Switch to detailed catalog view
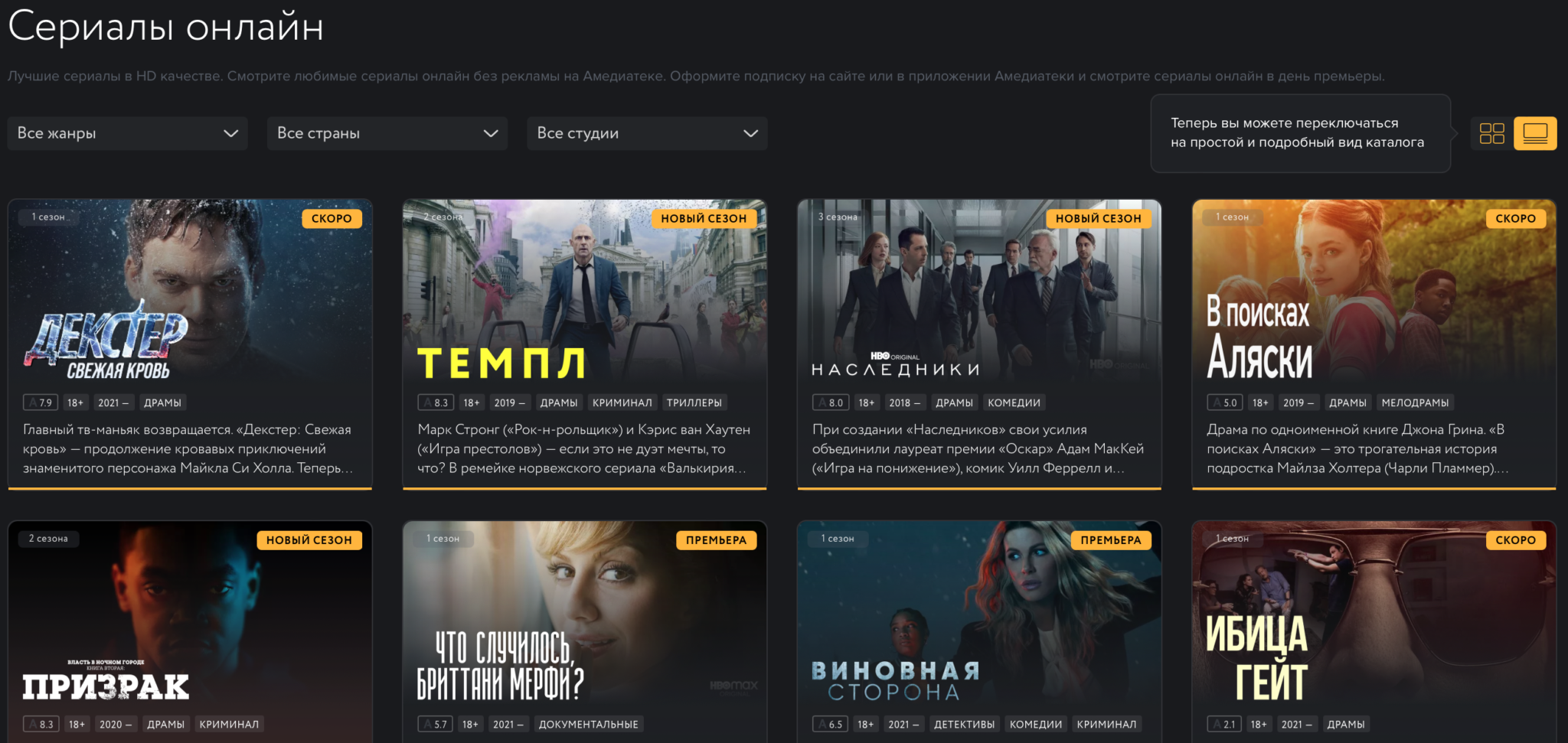1568x743 pixels. pos(1535,133)
